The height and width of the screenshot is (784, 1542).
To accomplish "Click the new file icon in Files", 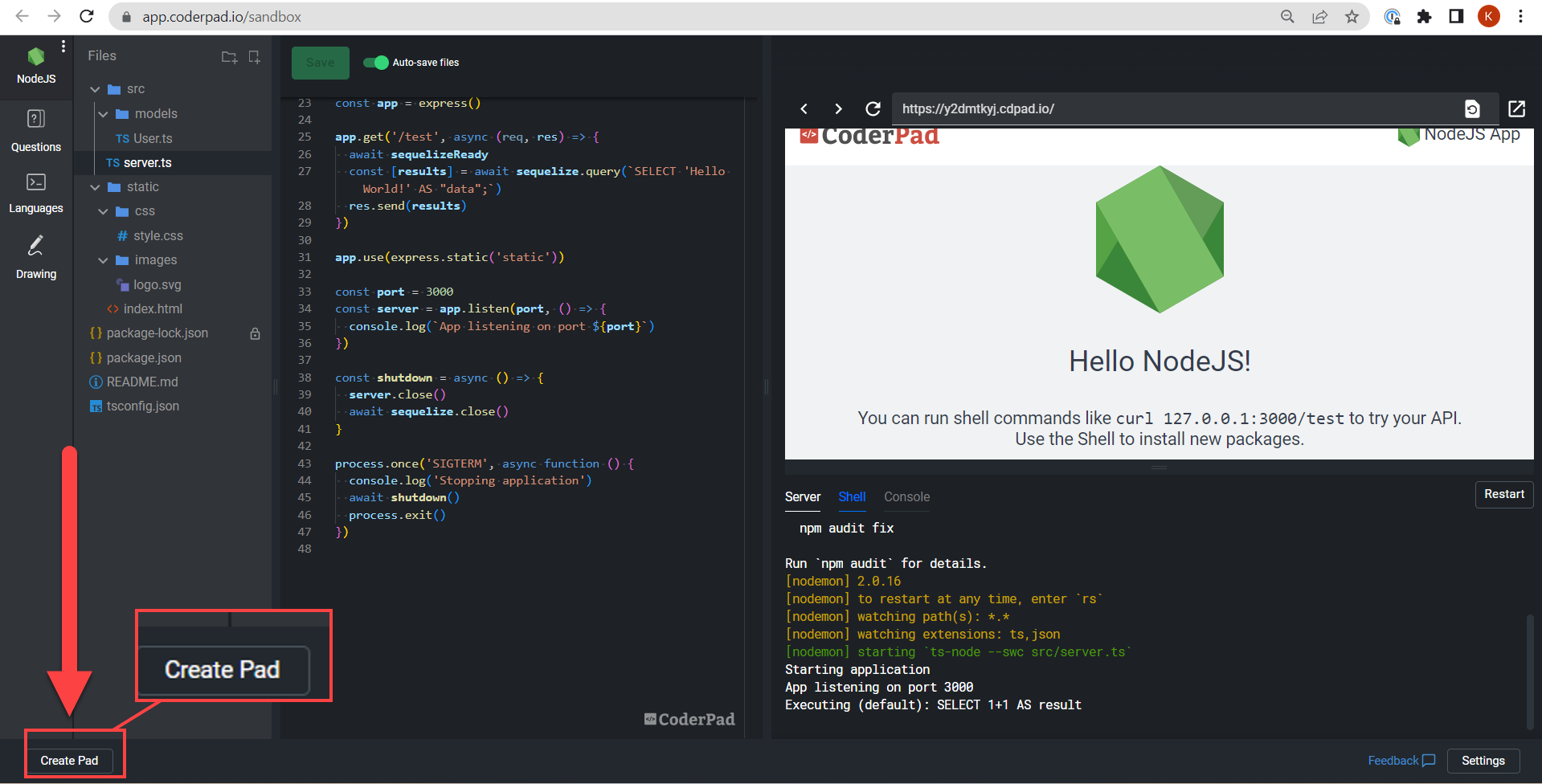I will click(254, 57).
